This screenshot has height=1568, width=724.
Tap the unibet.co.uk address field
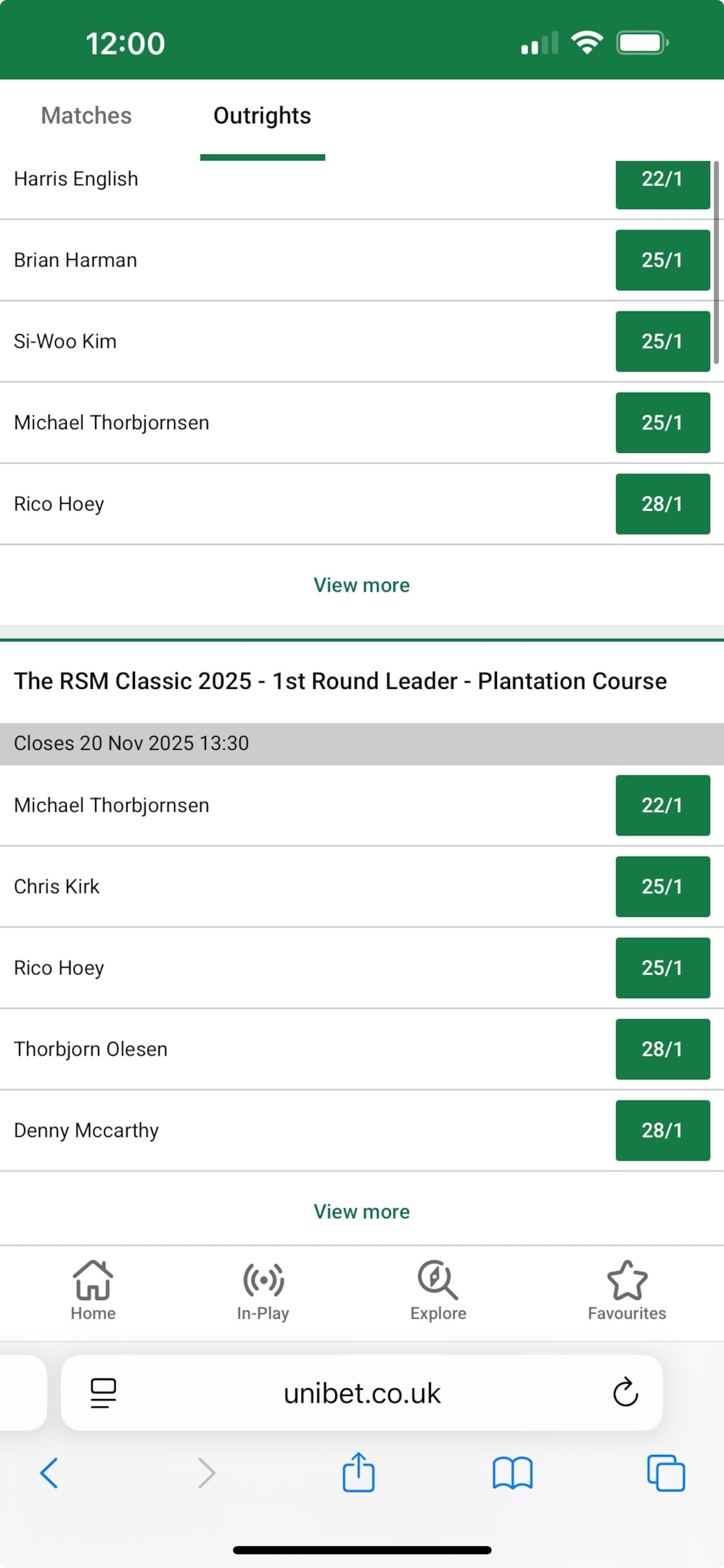[x=361, y=1393]
